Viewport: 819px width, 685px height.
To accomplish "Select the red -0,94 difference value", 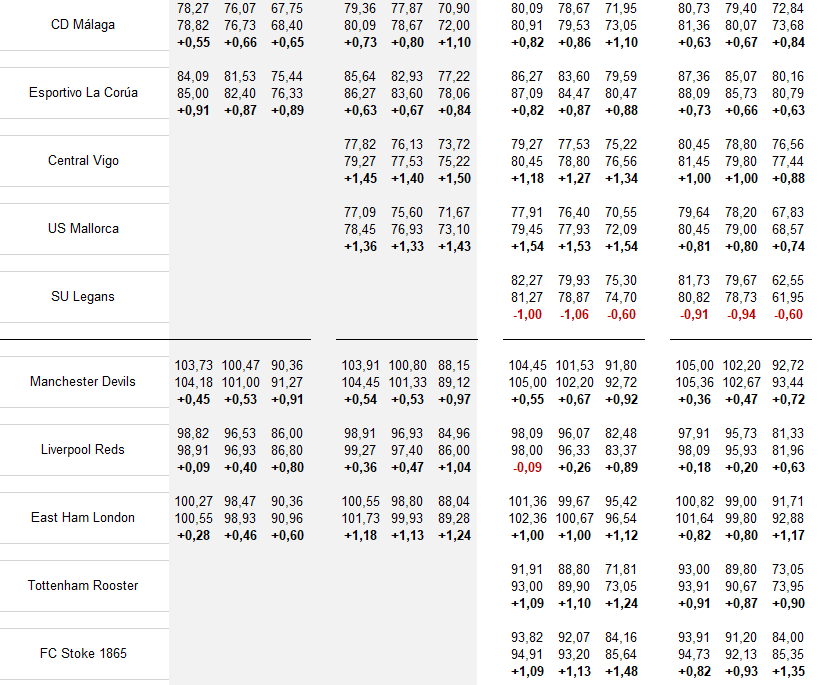I will point(741,315).
